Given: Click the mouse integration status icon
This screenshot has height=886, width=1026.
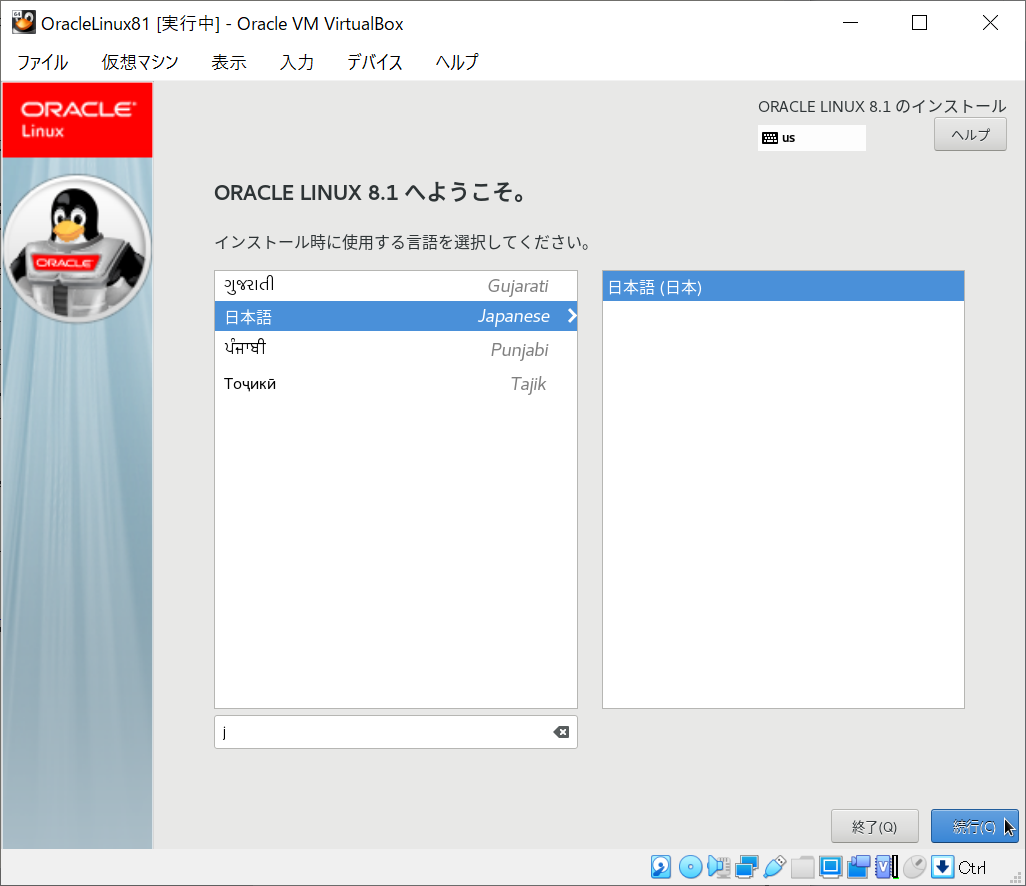Looking at the screenshot, I should click(x=916, y=867).
